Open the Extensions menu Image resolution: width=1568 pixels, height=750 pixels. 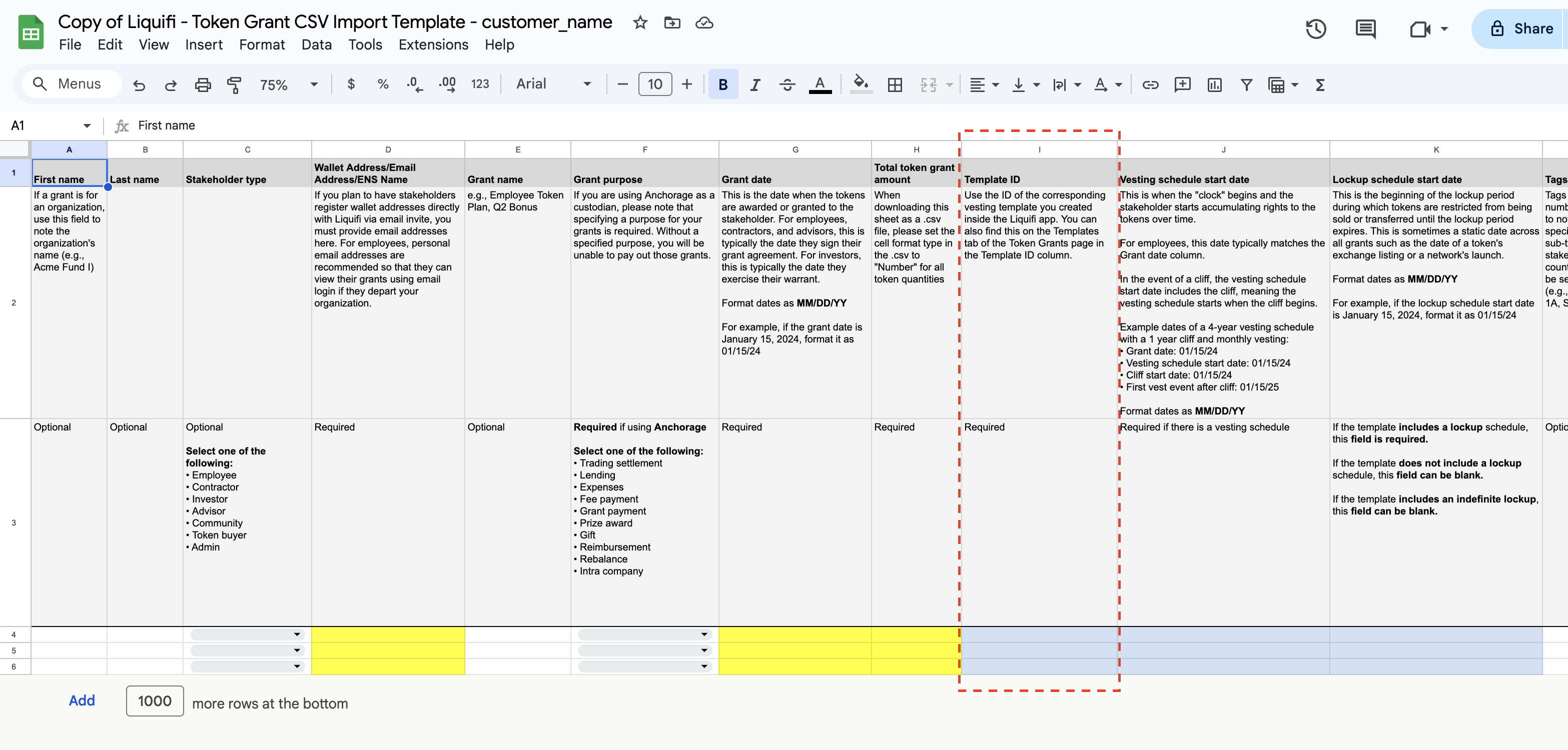(x=433, y=45)
